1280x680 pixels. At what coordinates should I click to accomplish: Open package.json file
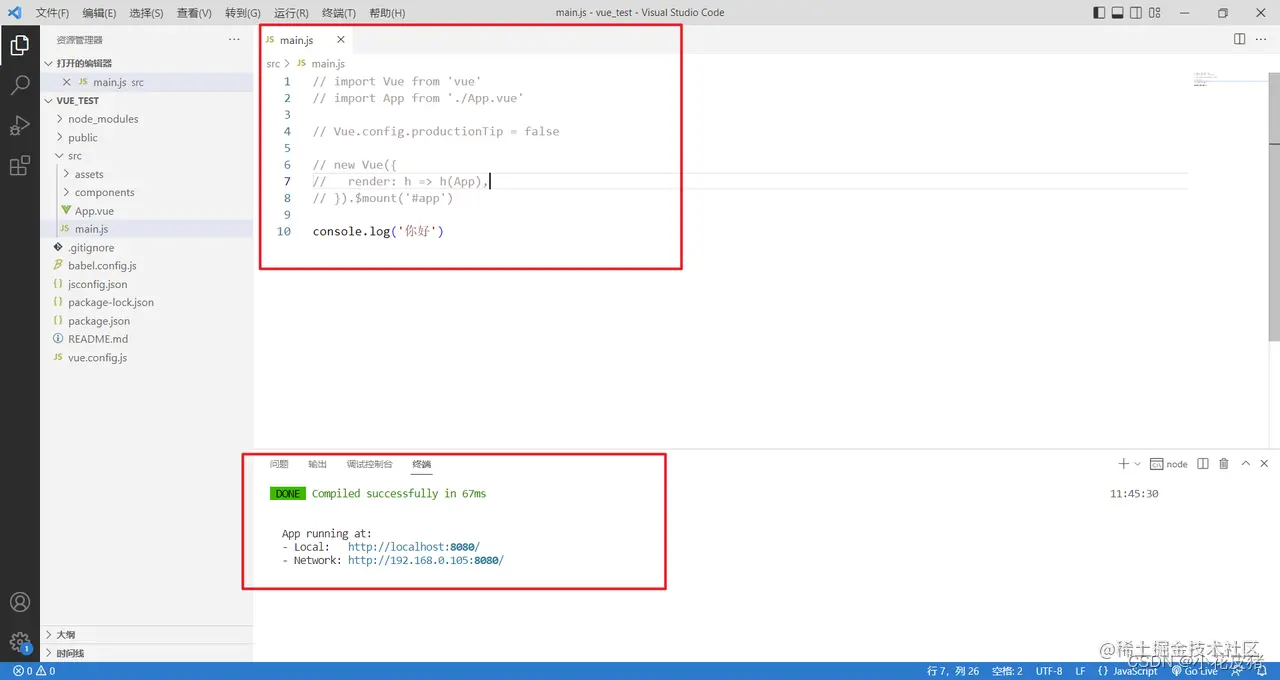(147, 321)
